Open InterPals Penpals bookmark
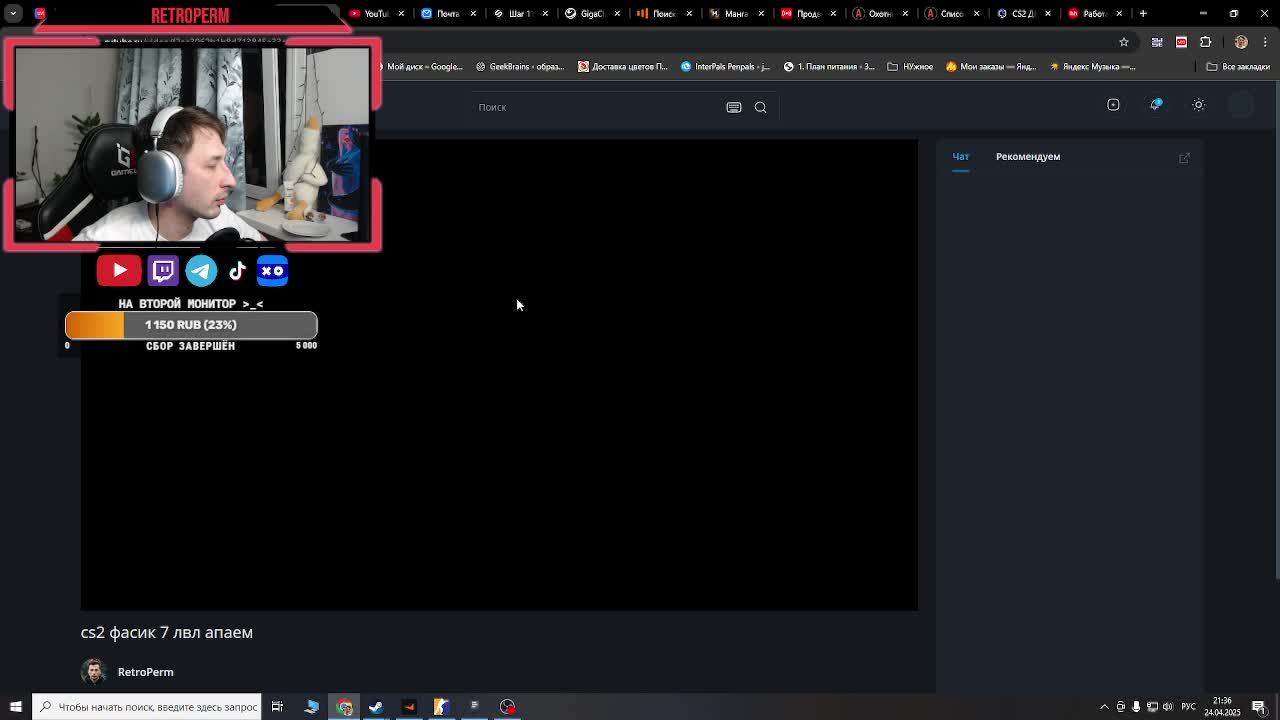The image size is (1280, 720). 725,67
